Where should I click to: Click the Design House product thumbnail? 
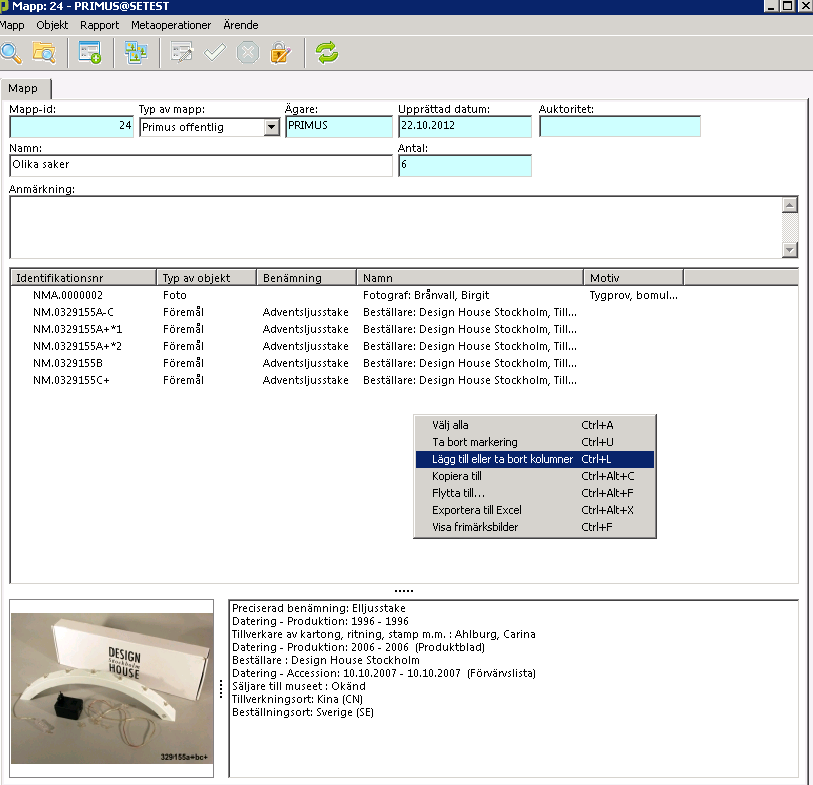point(112,688)
